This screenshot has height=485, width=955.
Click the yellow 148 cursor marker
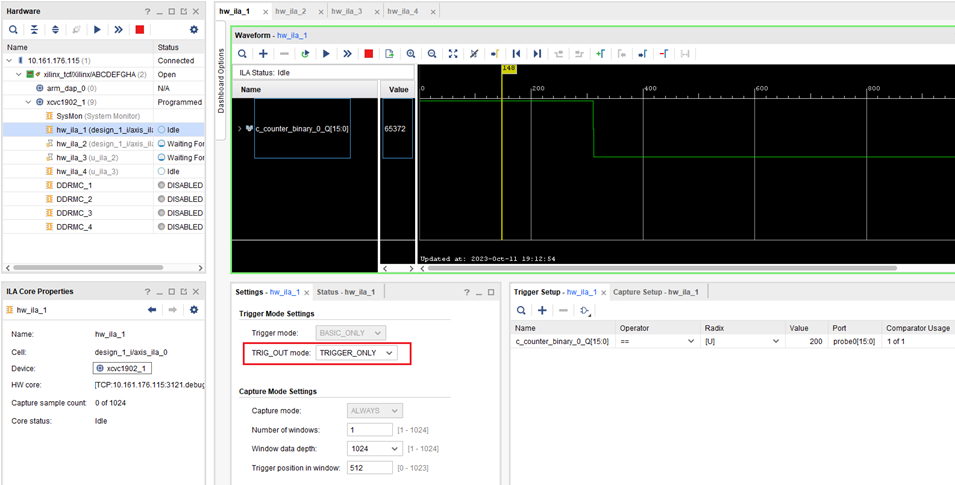point(508,69)
